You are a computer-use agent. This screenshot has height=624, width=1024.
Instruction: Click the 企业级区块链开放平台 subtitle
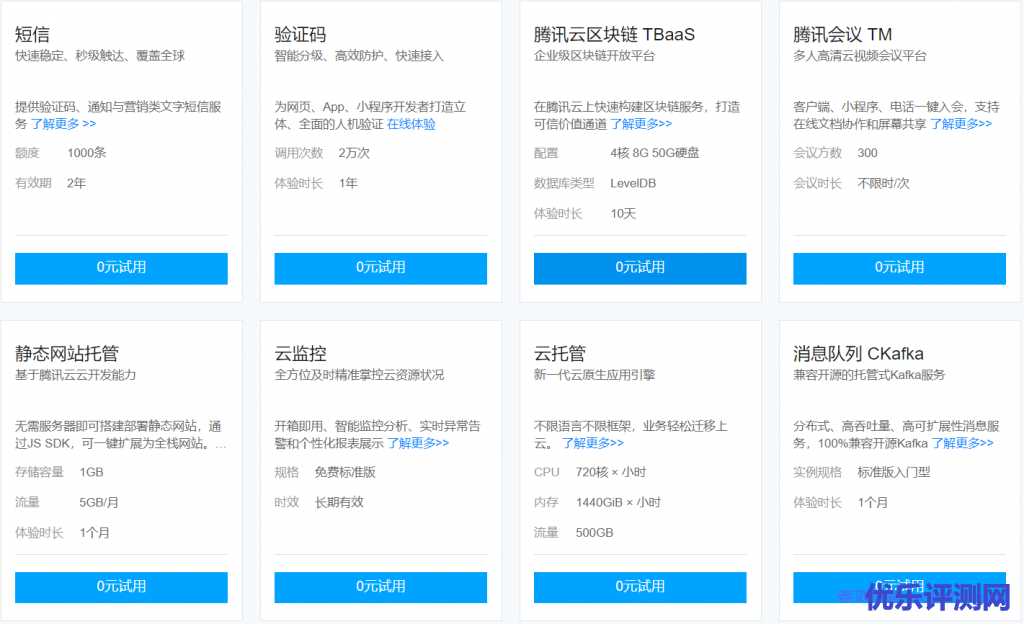[x=594, y=56]
